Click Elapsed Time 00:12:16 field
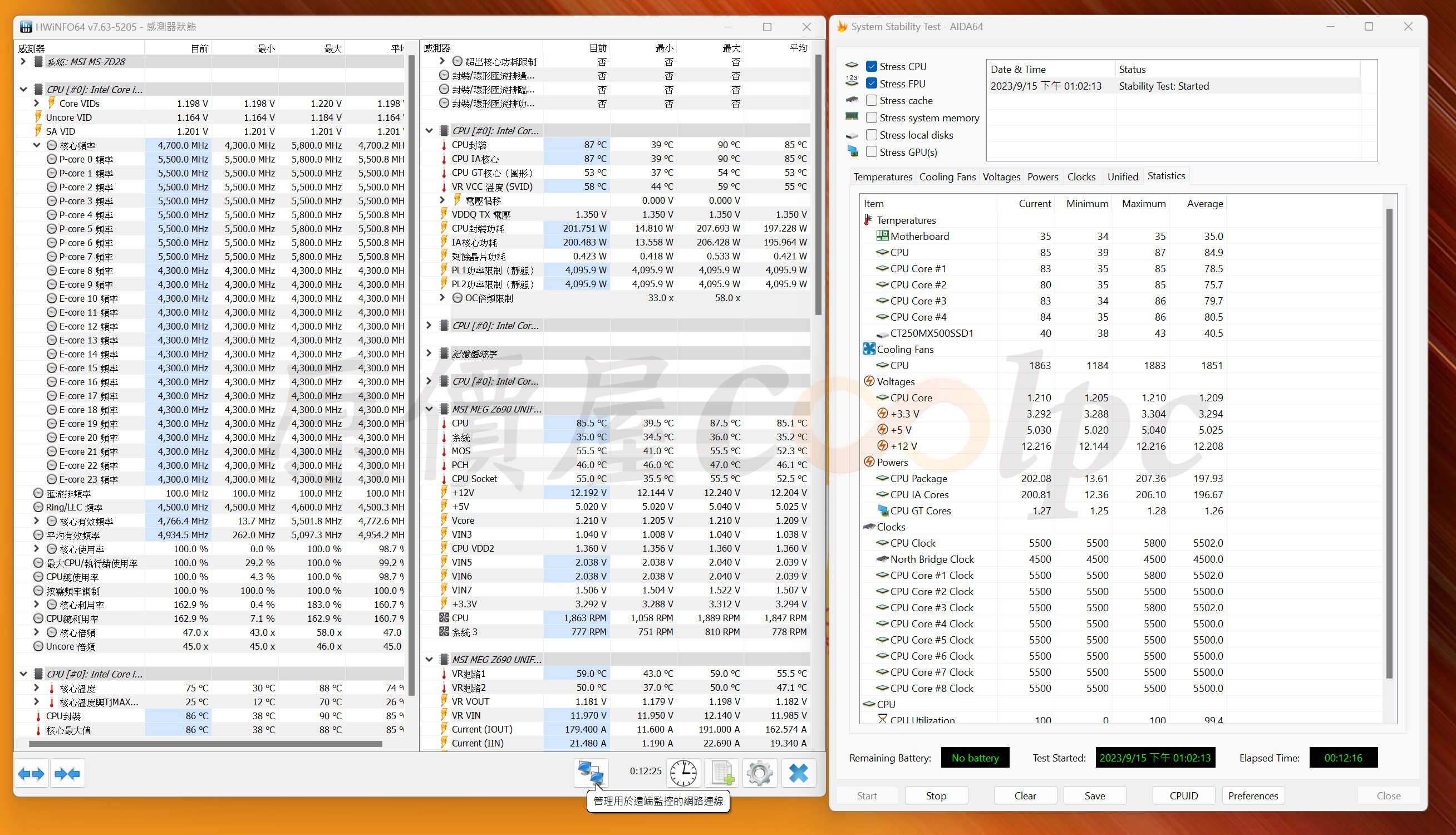The image size is (1456, 835). tap(1343, 758)
